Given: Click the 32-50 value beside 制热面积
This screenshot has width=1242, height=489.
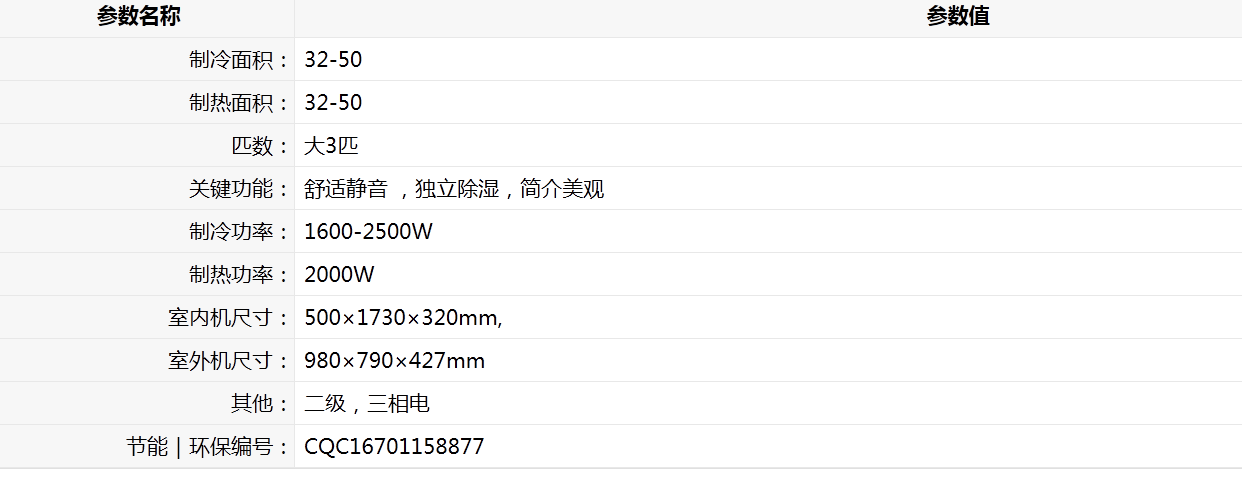Looking at the screenshot, I should [333, 103].
